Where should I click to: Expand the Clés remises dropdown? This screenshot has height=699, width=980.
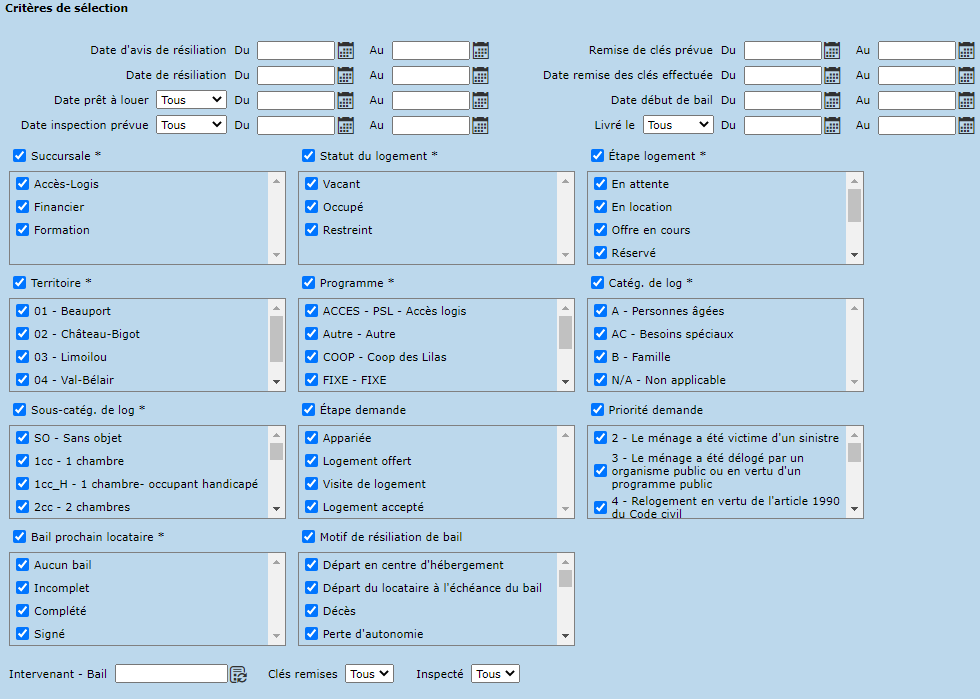point(369,674)
